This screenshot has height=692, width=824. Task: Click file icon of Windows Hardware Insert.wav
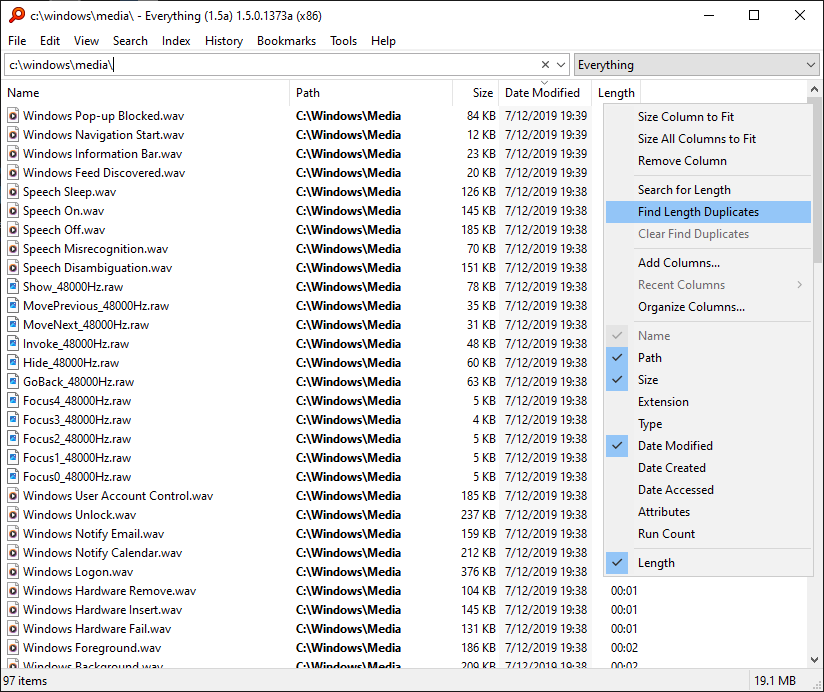click(x=13, y=610)
